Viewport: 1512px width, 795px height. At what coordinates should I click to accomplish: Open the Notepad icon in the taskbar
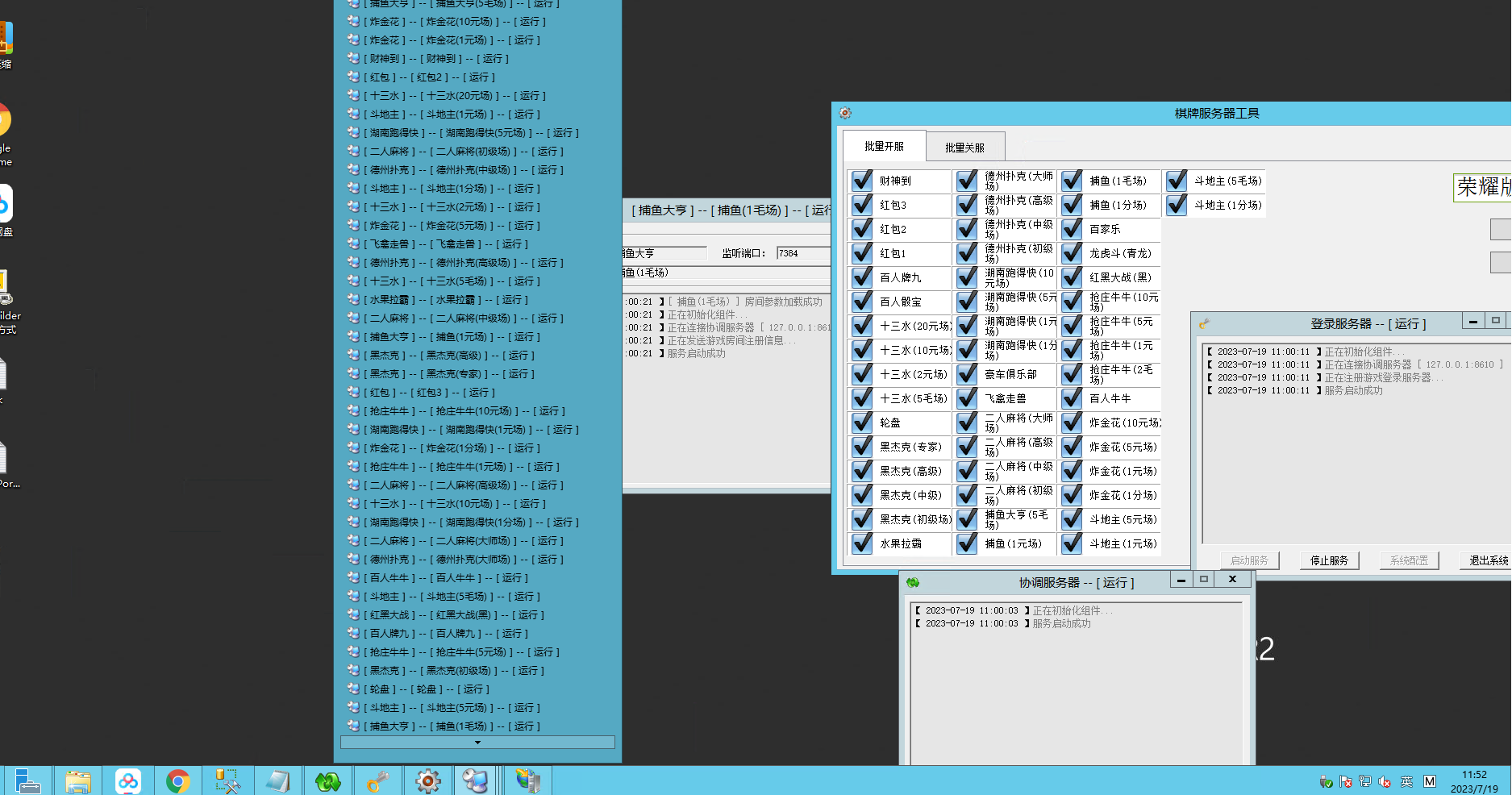click(277, 780)
